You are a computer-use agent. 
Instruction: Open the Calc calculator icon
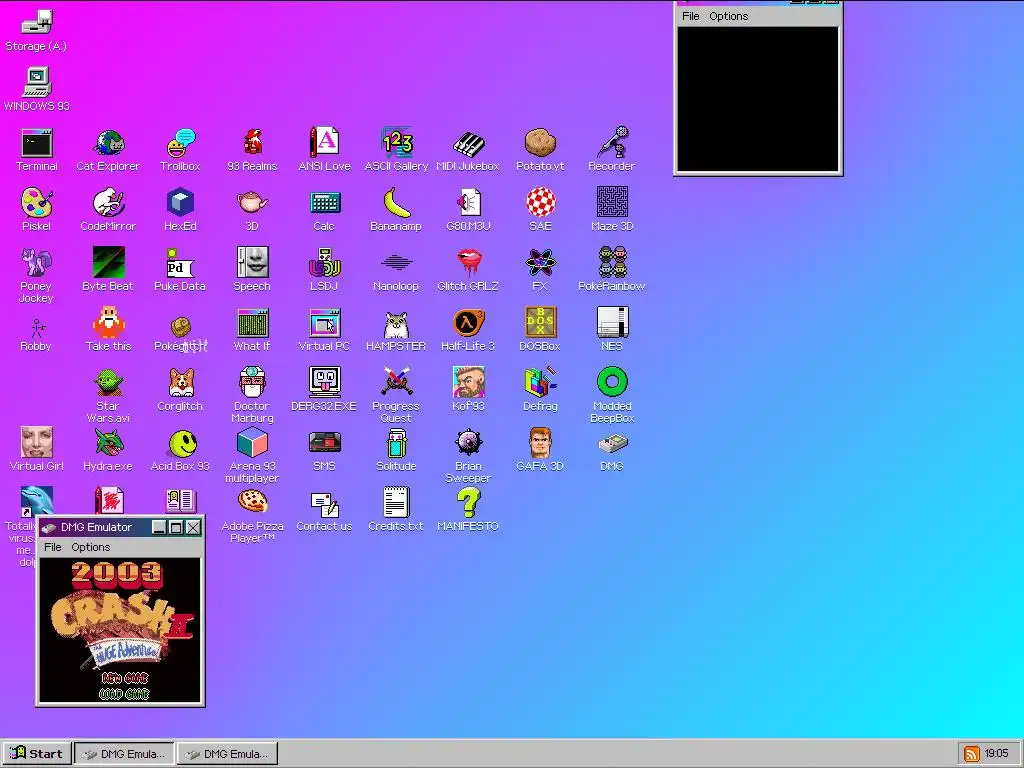[x=324, y=210]
